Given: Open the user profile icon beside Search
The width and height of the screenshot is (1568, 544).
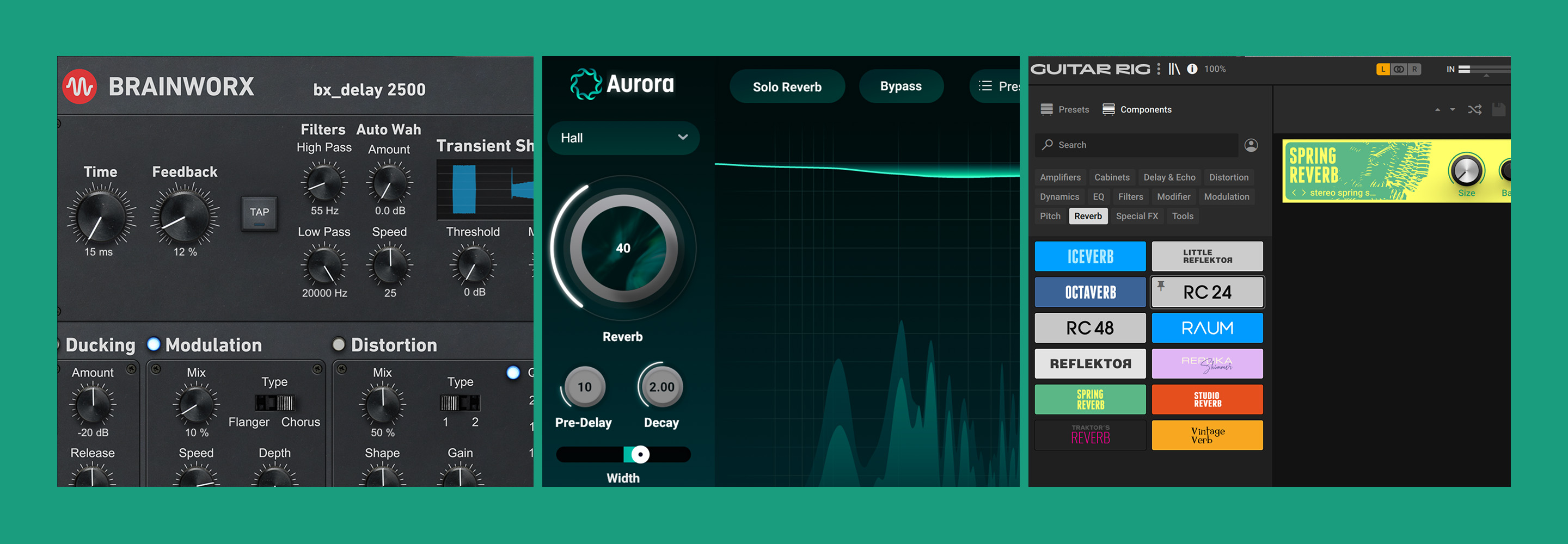Looking at the screenshot, I should pos(1252,145).
